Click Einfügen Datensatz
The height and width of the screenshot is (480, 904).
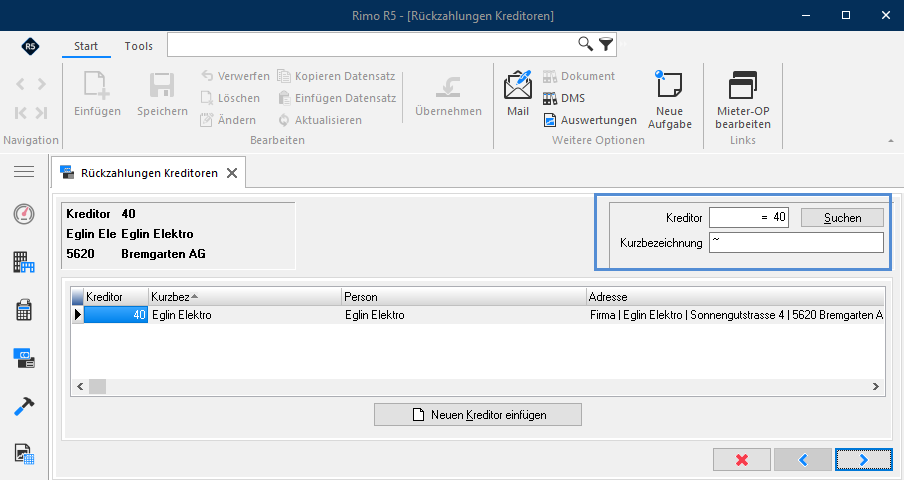click(337, 98)
